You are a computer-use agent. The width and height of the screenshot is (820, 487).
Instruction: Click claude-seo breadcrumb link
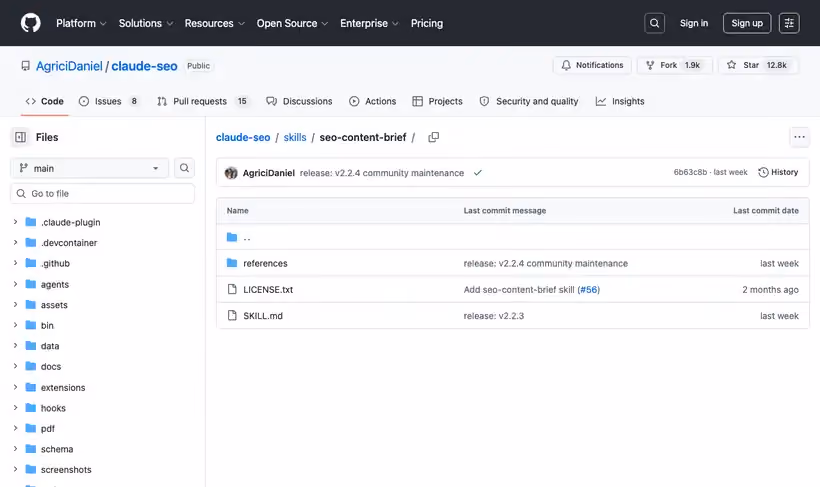click(243, 137)
